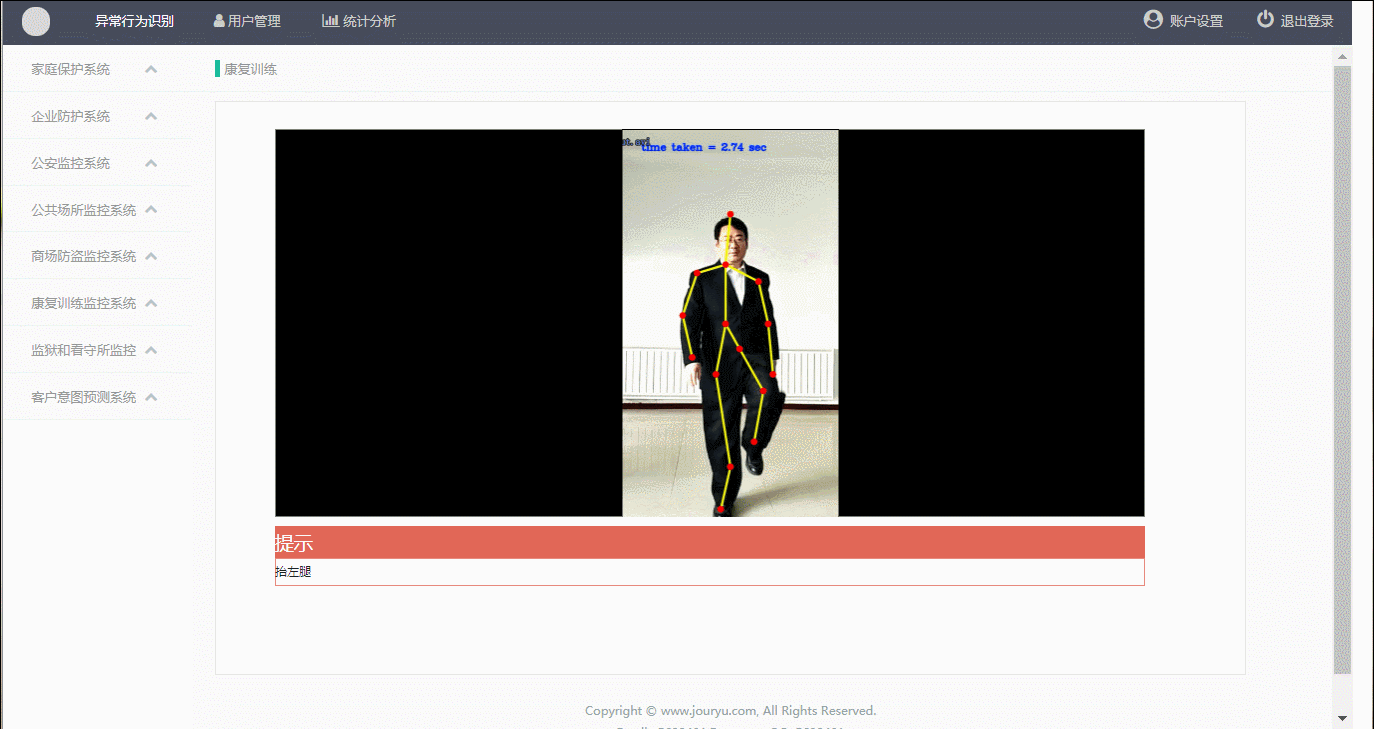Toggle the 企业防护系统 chevron arrow
Screen dimensions: 1374x729
click(151, 116)
